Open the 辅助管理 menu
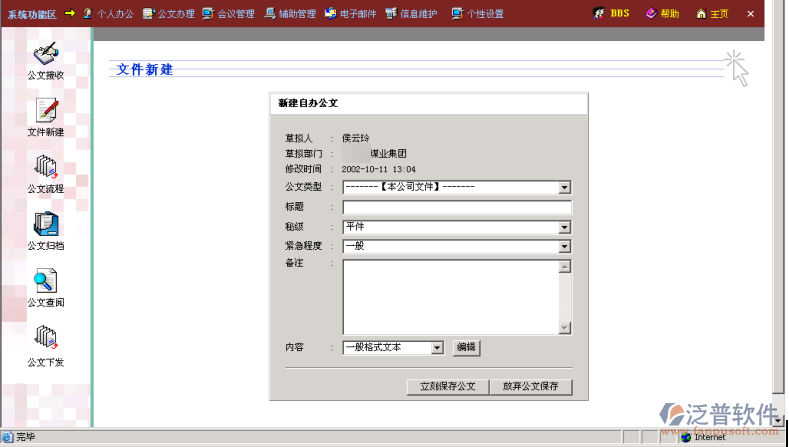The height and width of the screenshot is (447, 789). [x=290, y=14]
